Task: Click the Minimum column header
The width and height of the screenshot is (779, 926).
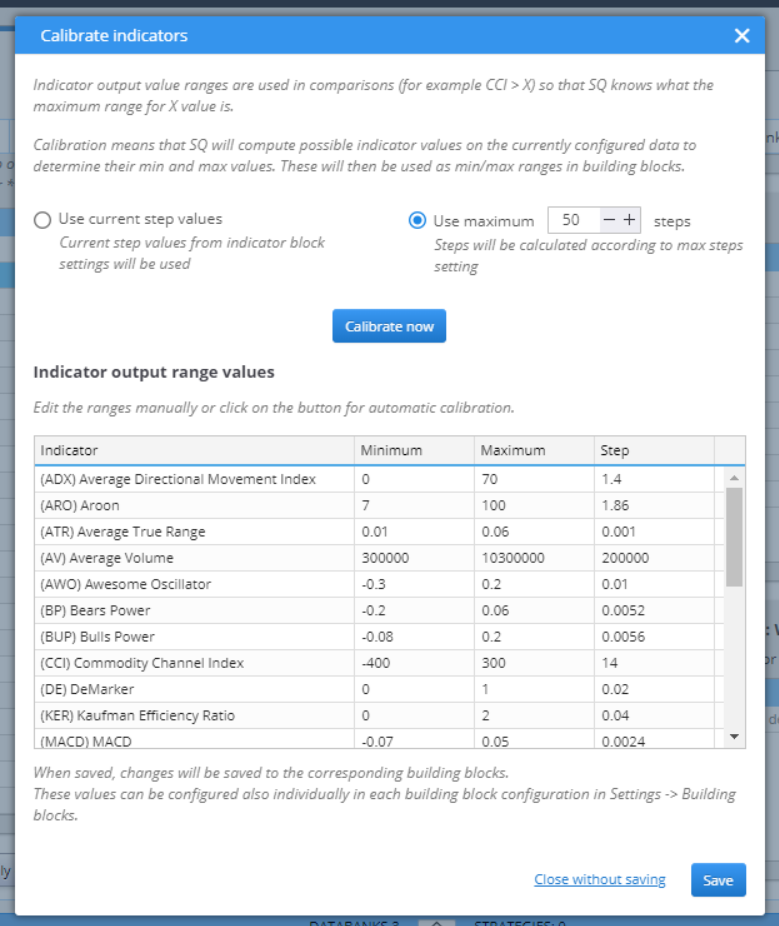Action: [415, 451]
